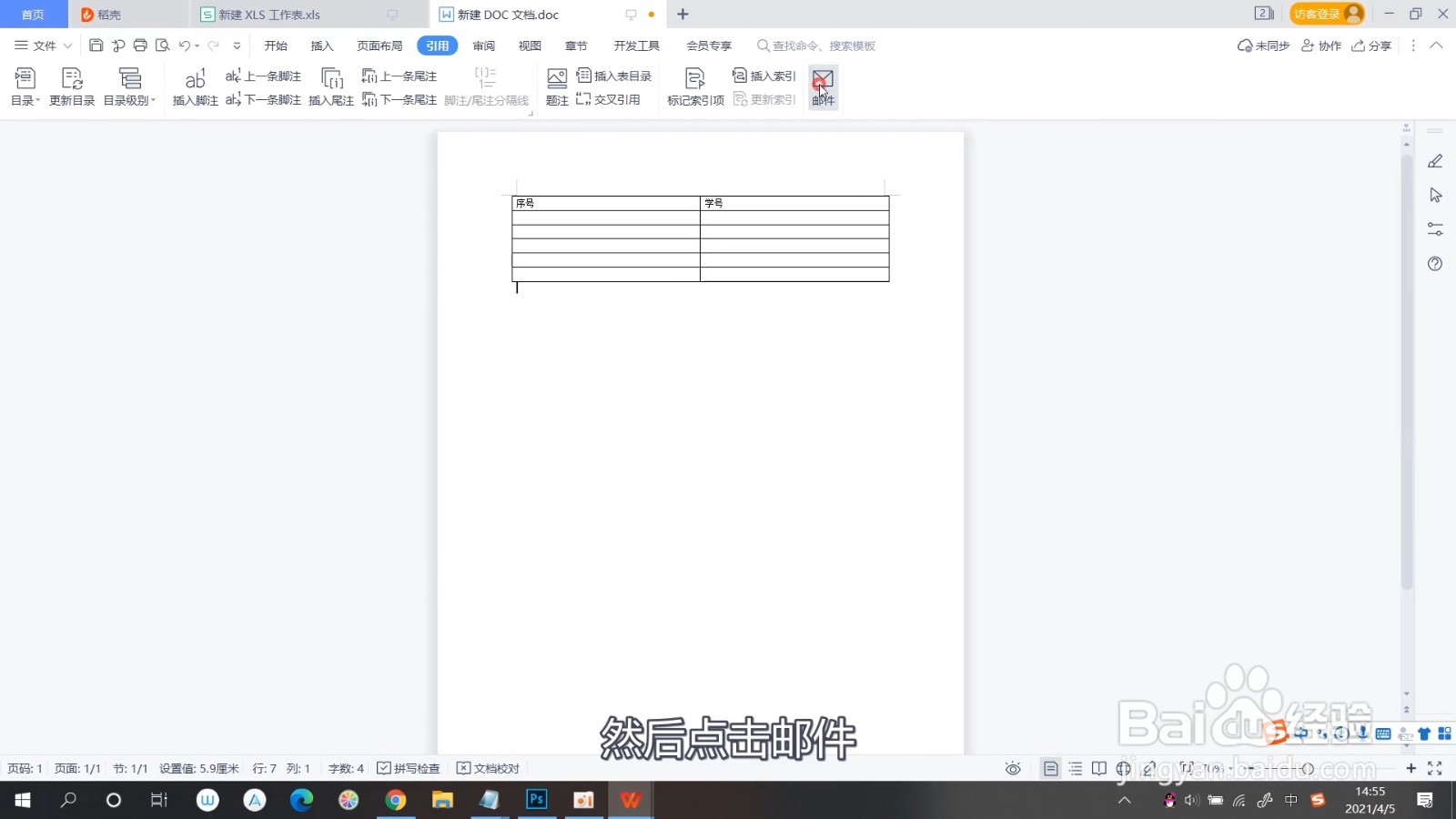Click the save icon in quick access toolbar
The image size is (1456, 819).
pos(96,45)
